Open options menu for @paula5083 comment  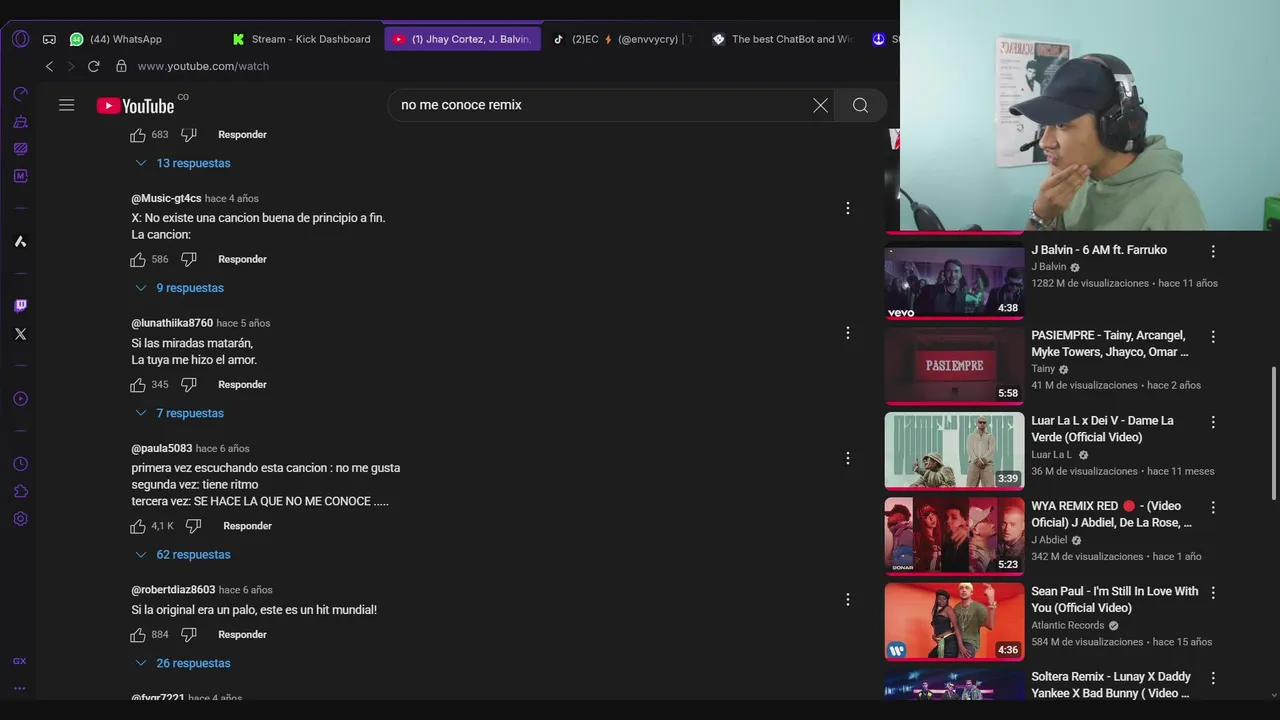[x=847, y=458]
